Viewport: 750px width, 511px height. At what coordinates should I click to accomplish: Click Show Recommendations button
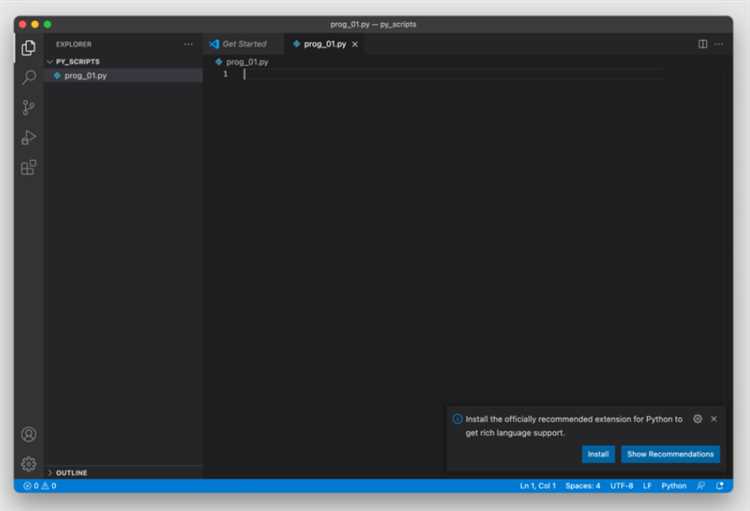click(670, 454)
